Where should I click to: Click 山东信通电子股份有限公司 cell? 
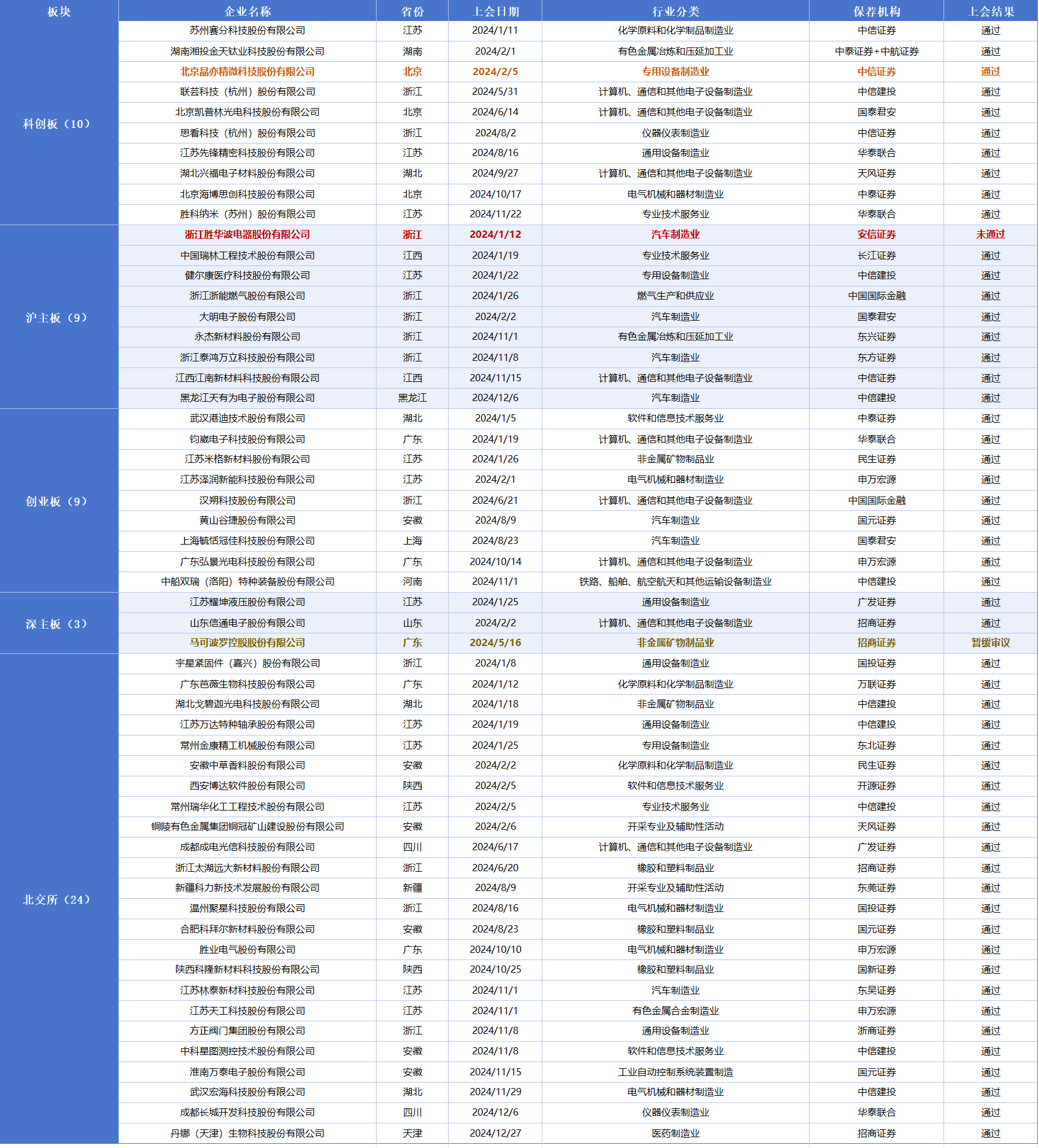(x=247, y=623)
